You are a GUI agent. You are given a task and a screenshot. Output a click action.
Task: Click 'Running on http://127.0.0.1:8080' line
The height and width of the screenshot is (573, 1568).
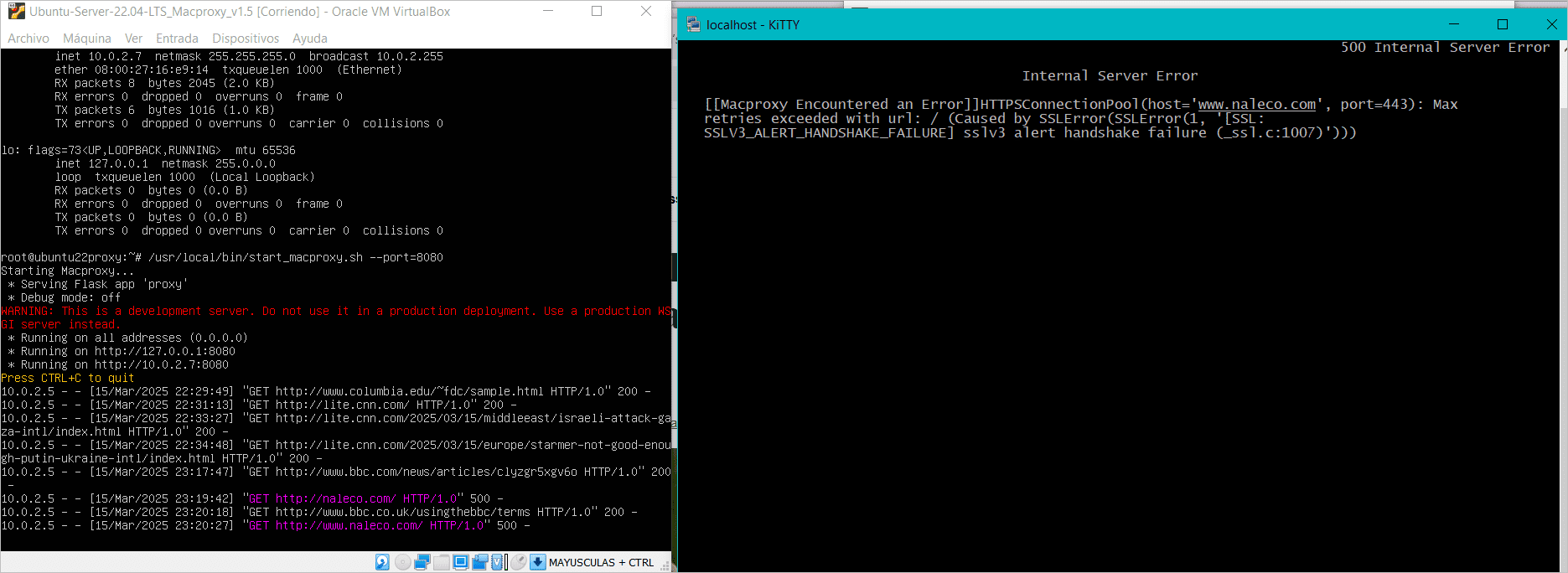coord(122,351)
